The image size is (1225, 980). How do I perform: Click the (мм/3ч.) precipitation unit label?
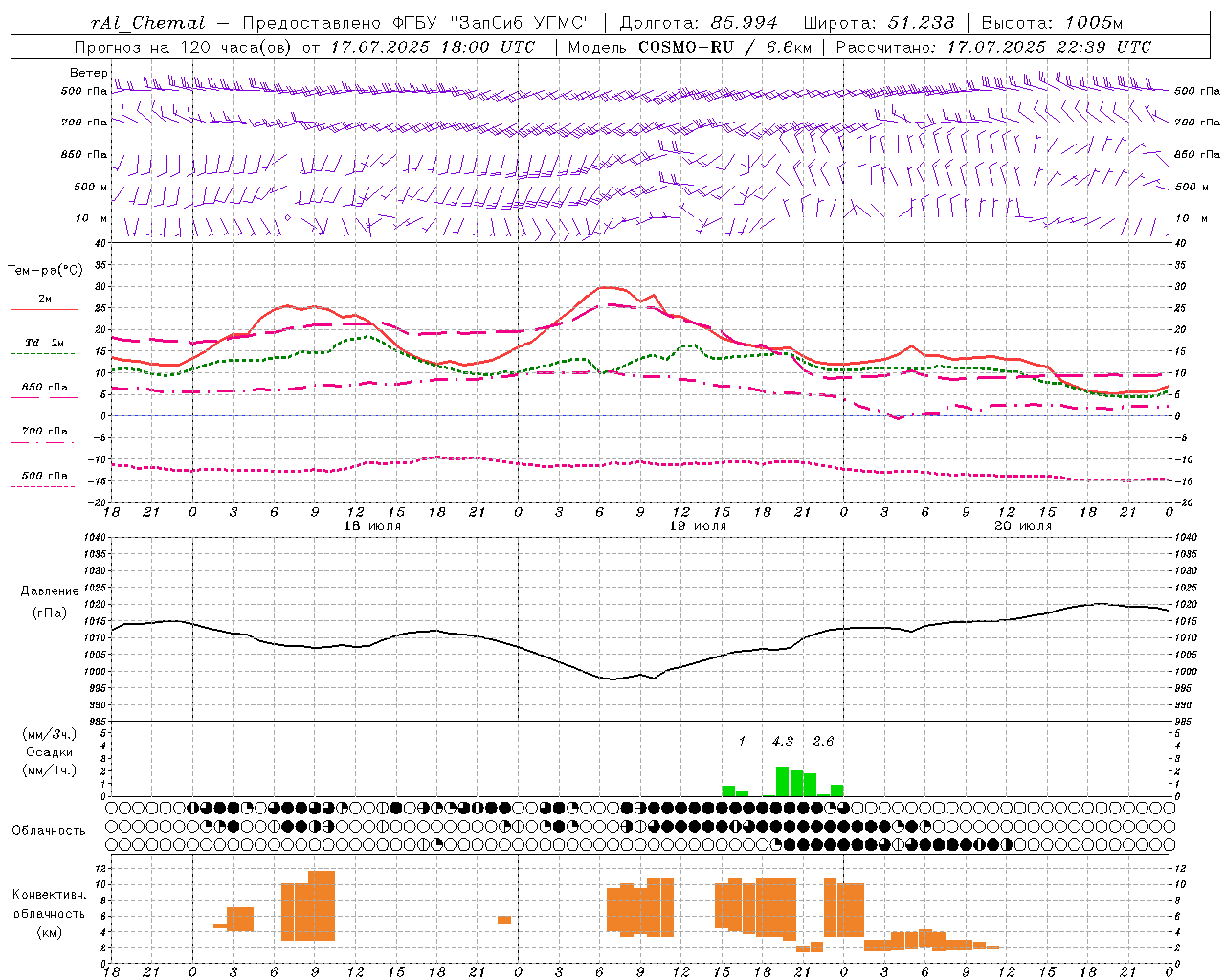(50, 734)
